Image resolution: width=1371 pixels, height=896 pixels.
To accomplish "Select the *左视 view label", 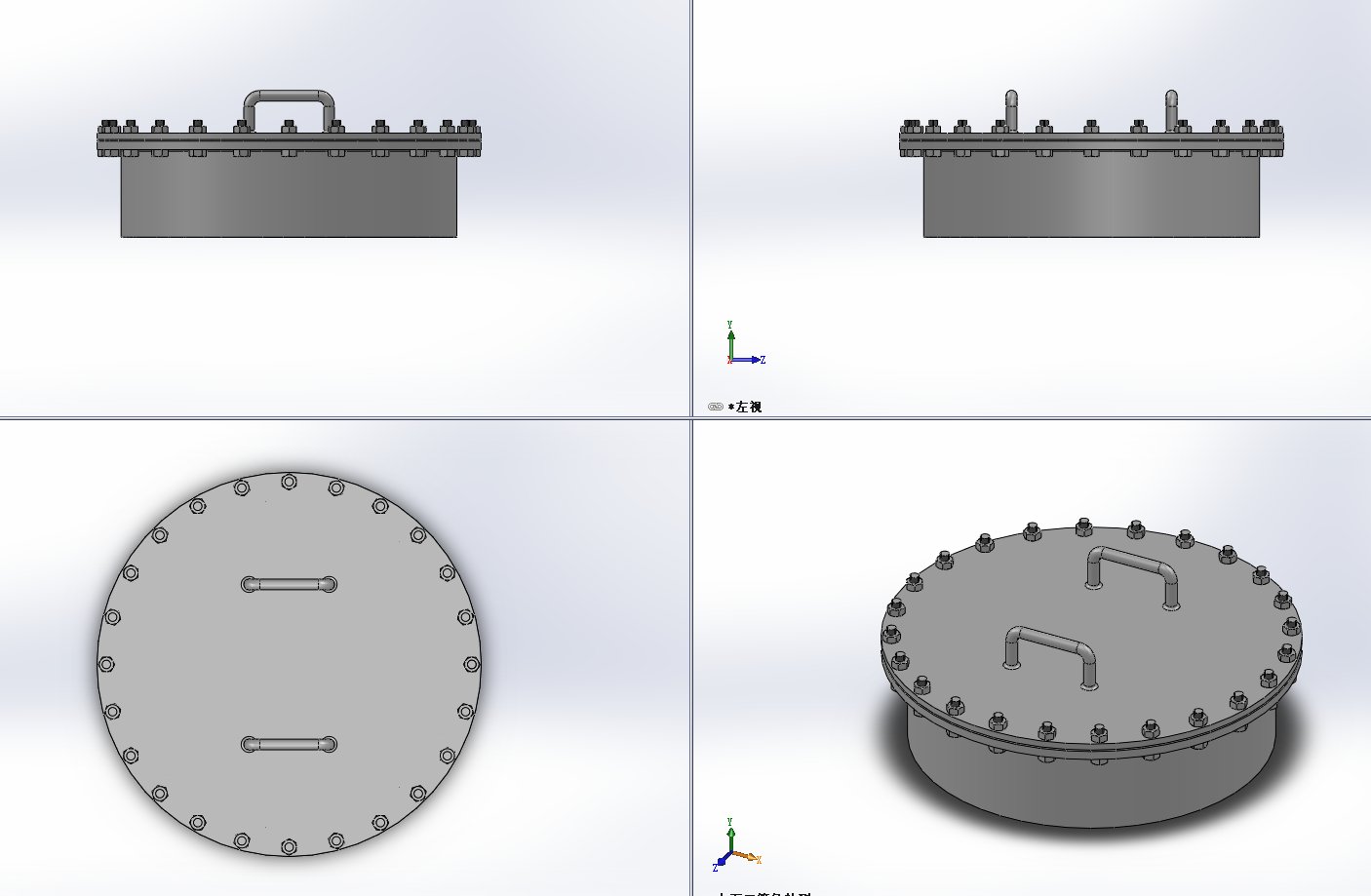I will point(745,407).
